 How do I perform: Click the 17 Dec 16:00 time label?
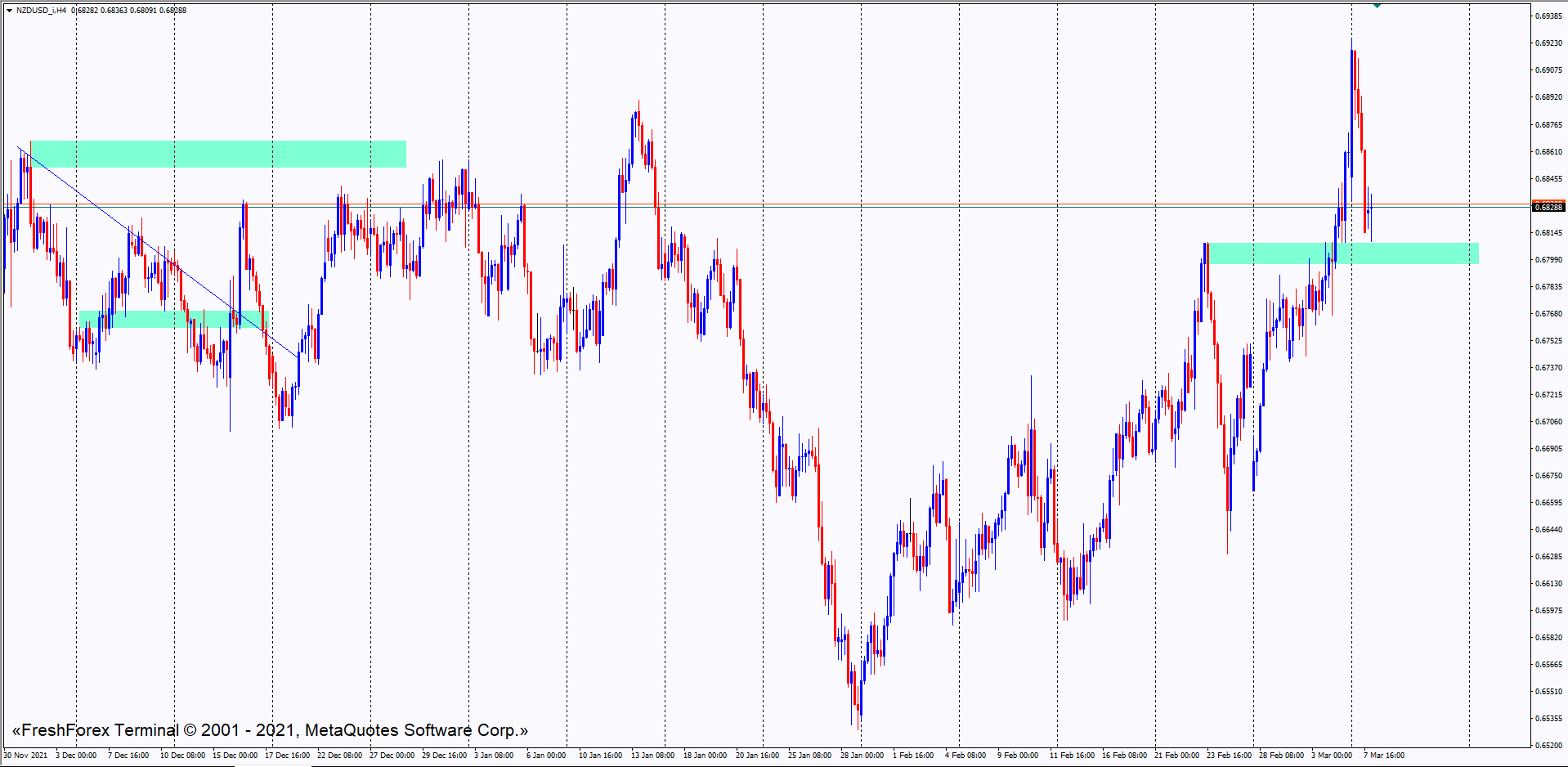287,756
